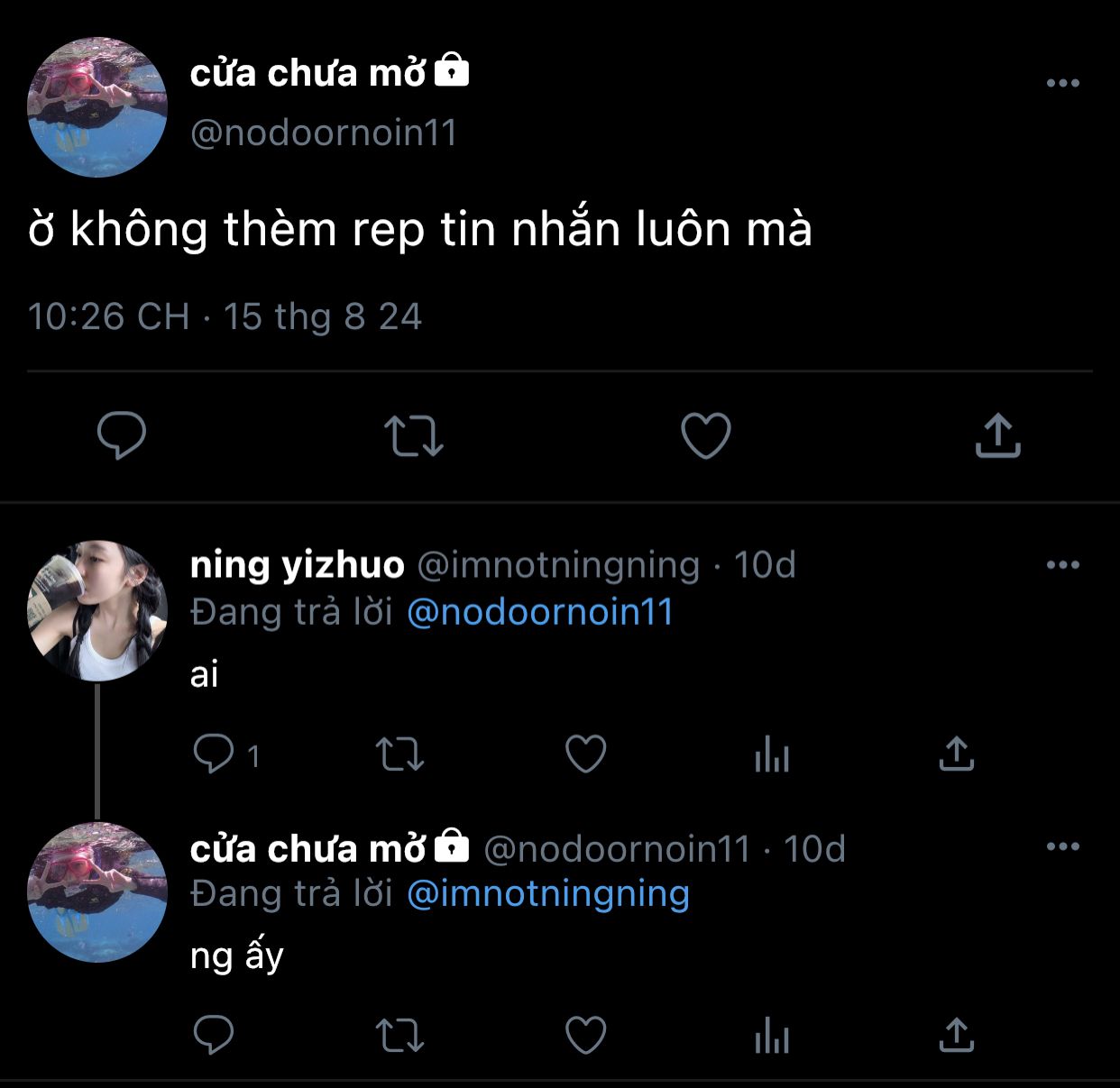The width and height of the screenshot is (1120, 1088).
Task: View analytics for ning yizhuo's reply
Action: [x=772, y=754]
